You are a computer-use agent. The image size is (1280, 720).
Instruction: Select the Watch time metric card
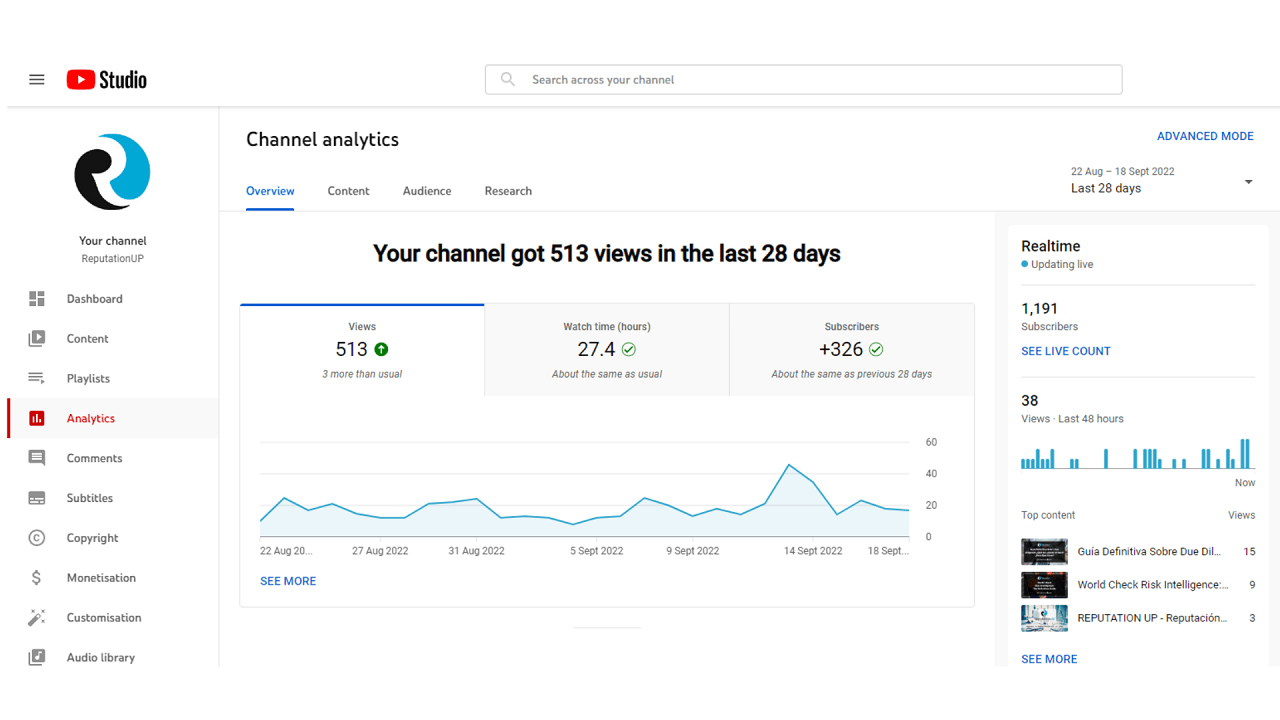606,349
